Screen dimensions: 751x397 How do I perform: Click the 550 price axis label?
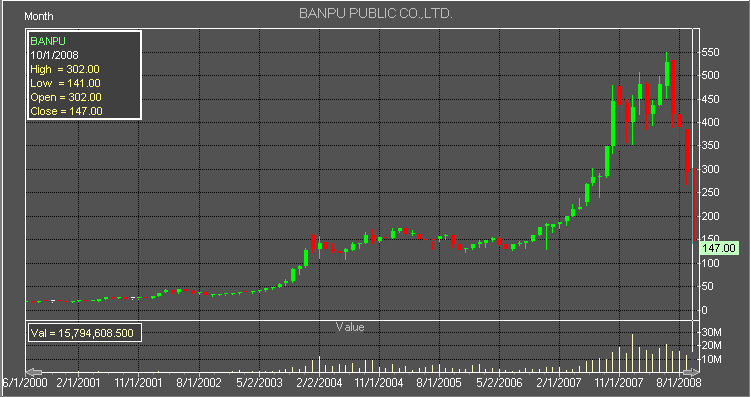710,52
